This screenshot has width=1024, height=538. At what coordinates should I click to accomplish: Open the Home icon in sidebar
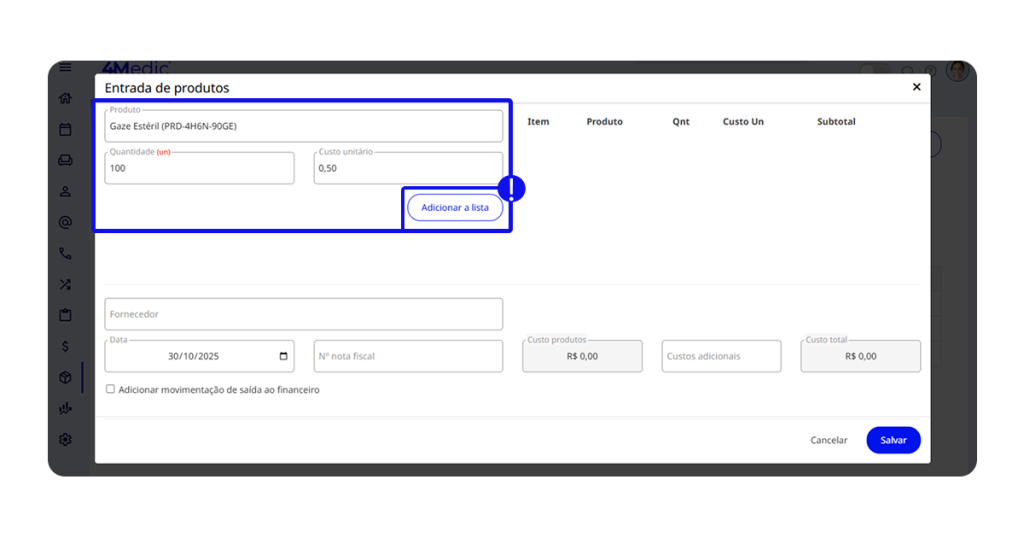tap(65, 98)
